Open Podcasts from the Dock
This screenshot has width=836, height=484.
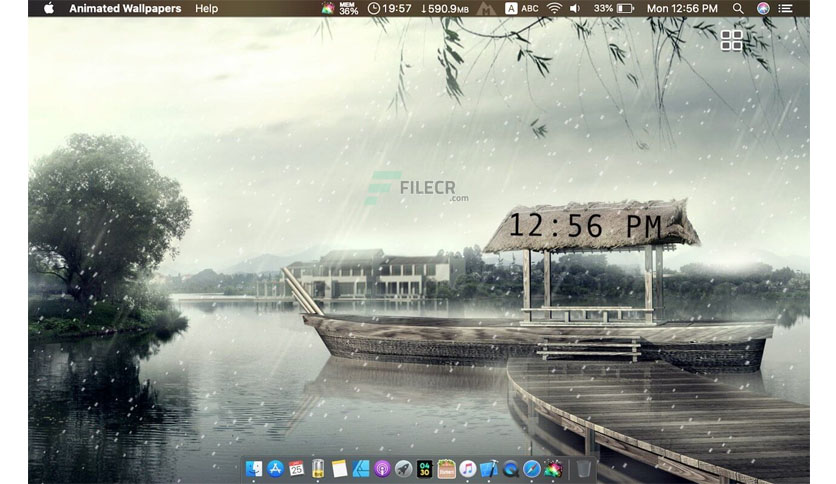tap(382, 469)
